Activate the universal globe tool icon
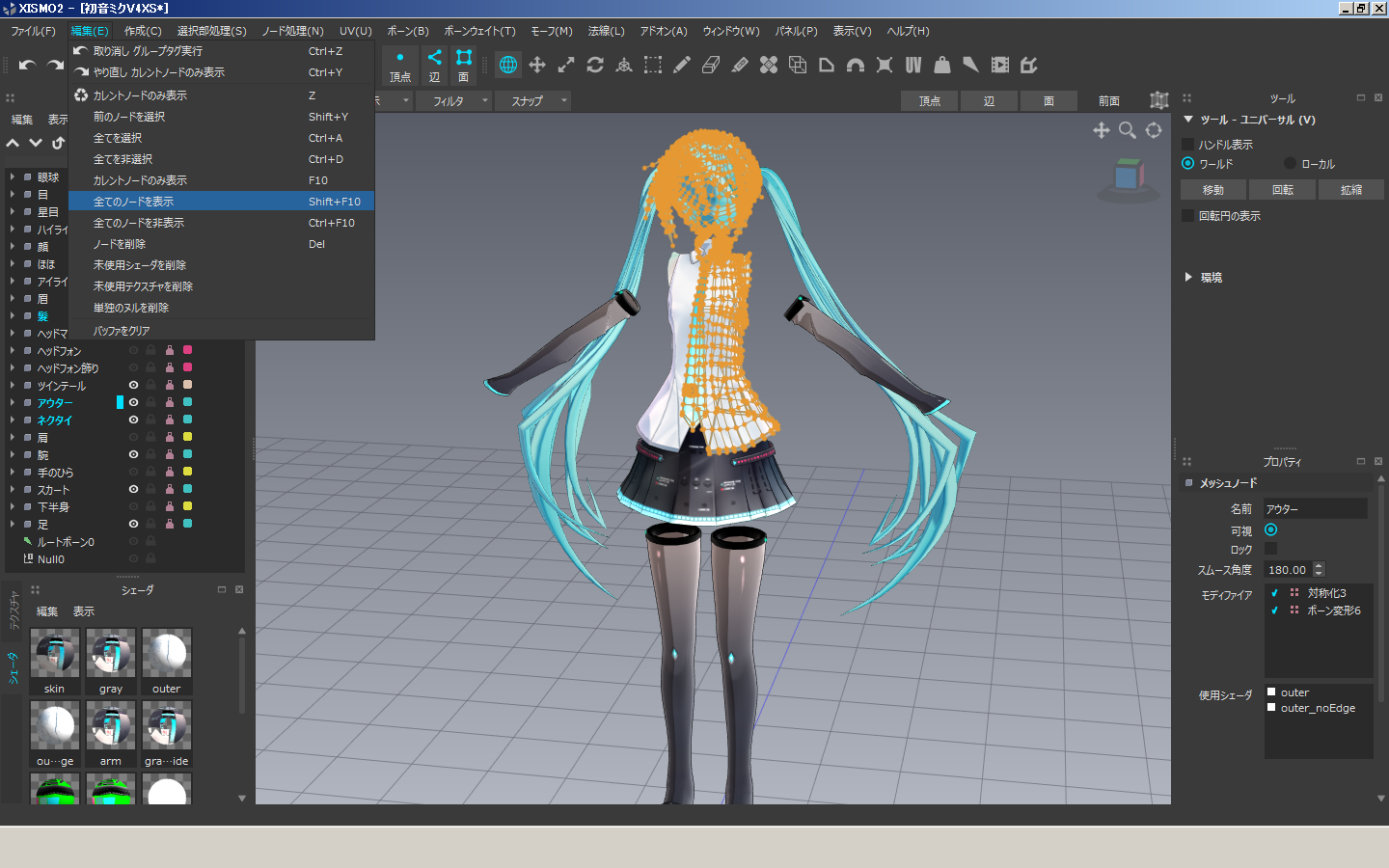1389x868 pixels. coord(508,65)
